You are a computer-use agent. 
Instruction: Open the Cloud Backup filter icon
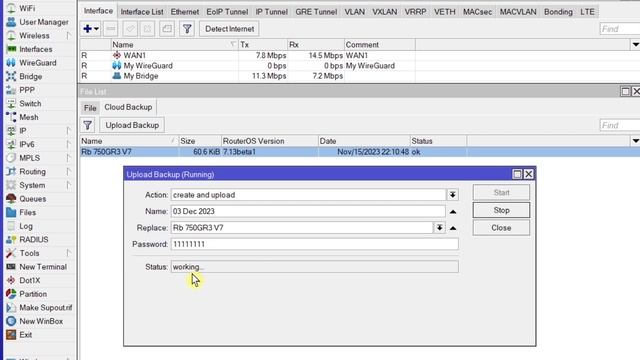coord(87,125)
